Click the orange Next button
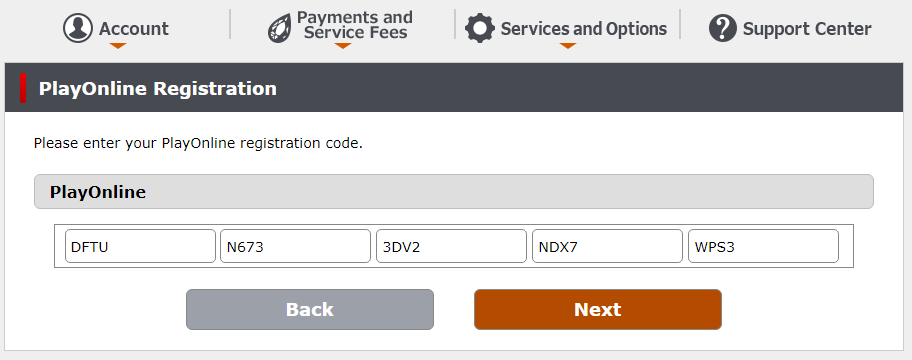The image size is (912, 360). [598, 309]
